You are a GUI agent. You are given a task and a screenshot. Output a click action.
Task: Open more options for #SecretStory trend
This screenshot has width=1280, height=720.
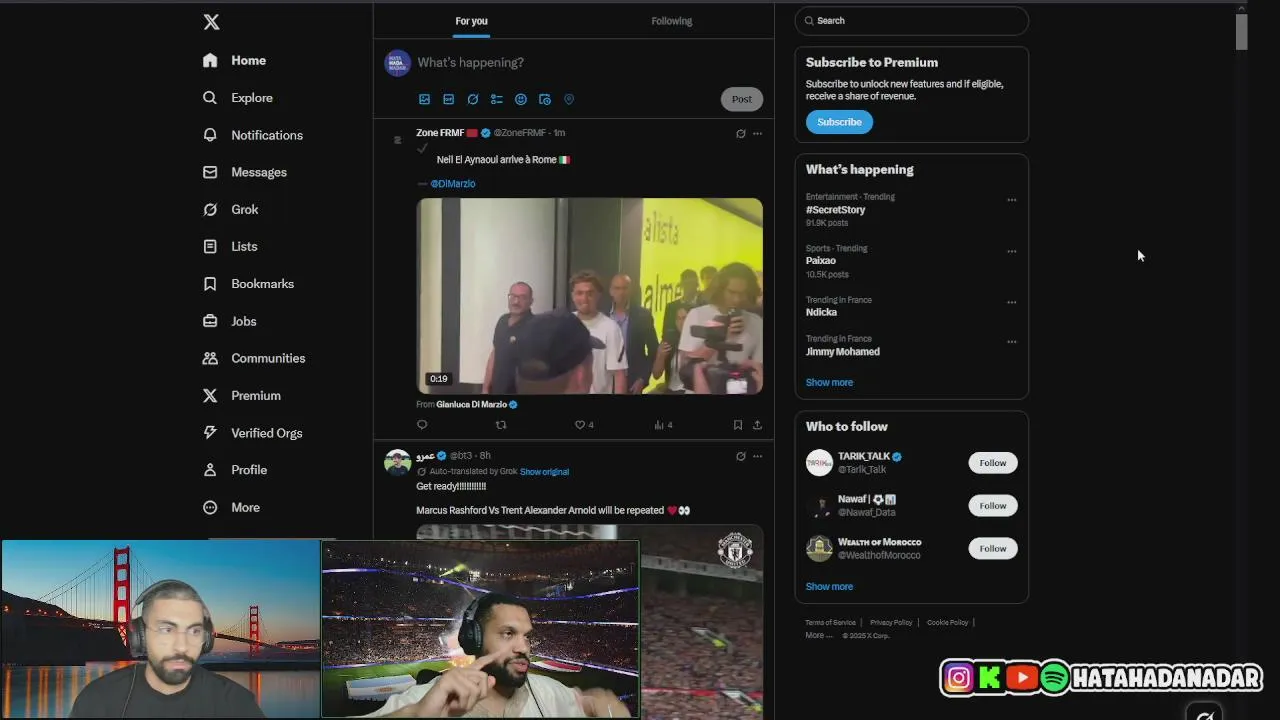pyautogui.click(x=1012, y=200)
